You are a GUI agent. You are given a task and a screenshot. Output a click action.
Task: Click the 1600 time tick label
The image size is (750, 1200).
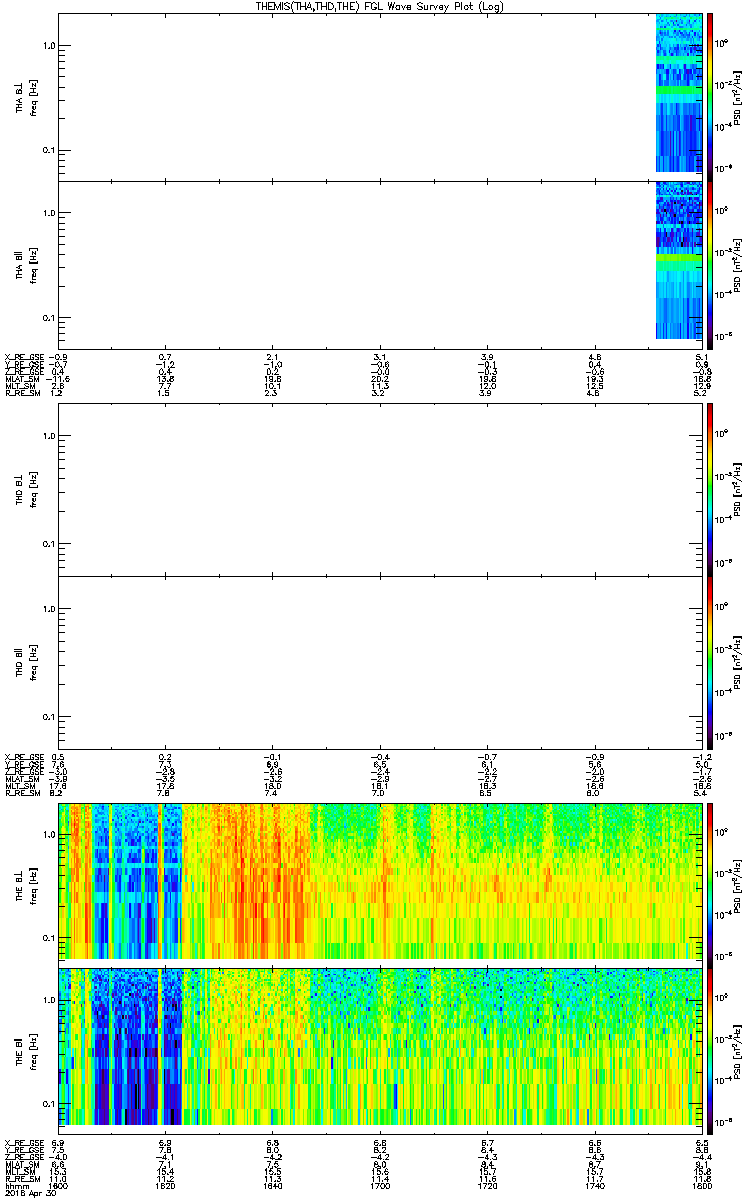[58, 1184]
